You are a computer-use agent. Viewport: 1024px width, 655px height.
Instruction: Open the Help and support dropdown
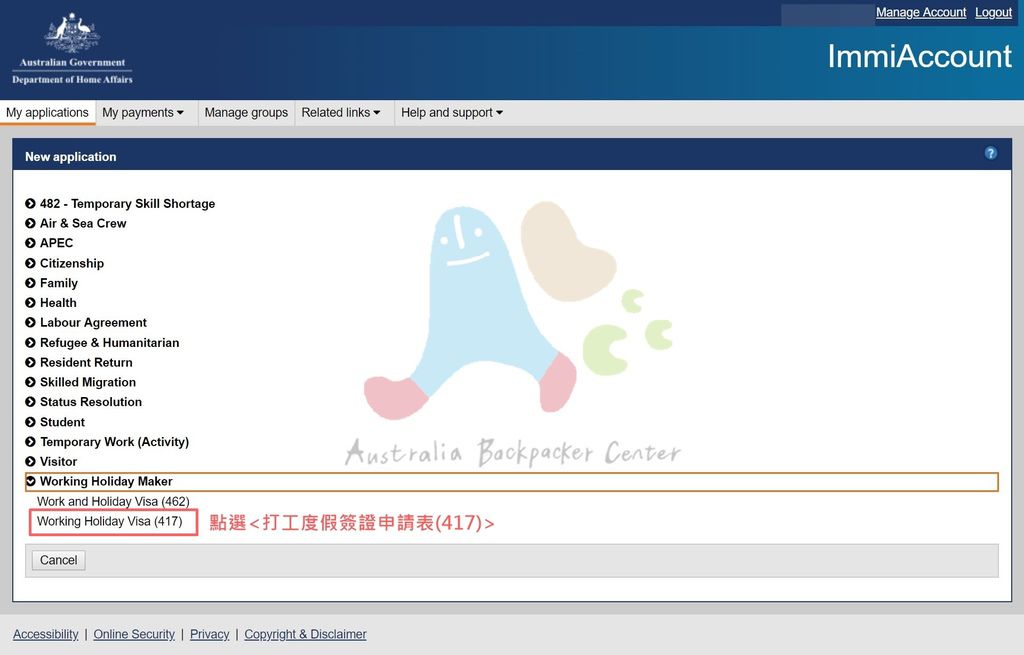(452, 112)
